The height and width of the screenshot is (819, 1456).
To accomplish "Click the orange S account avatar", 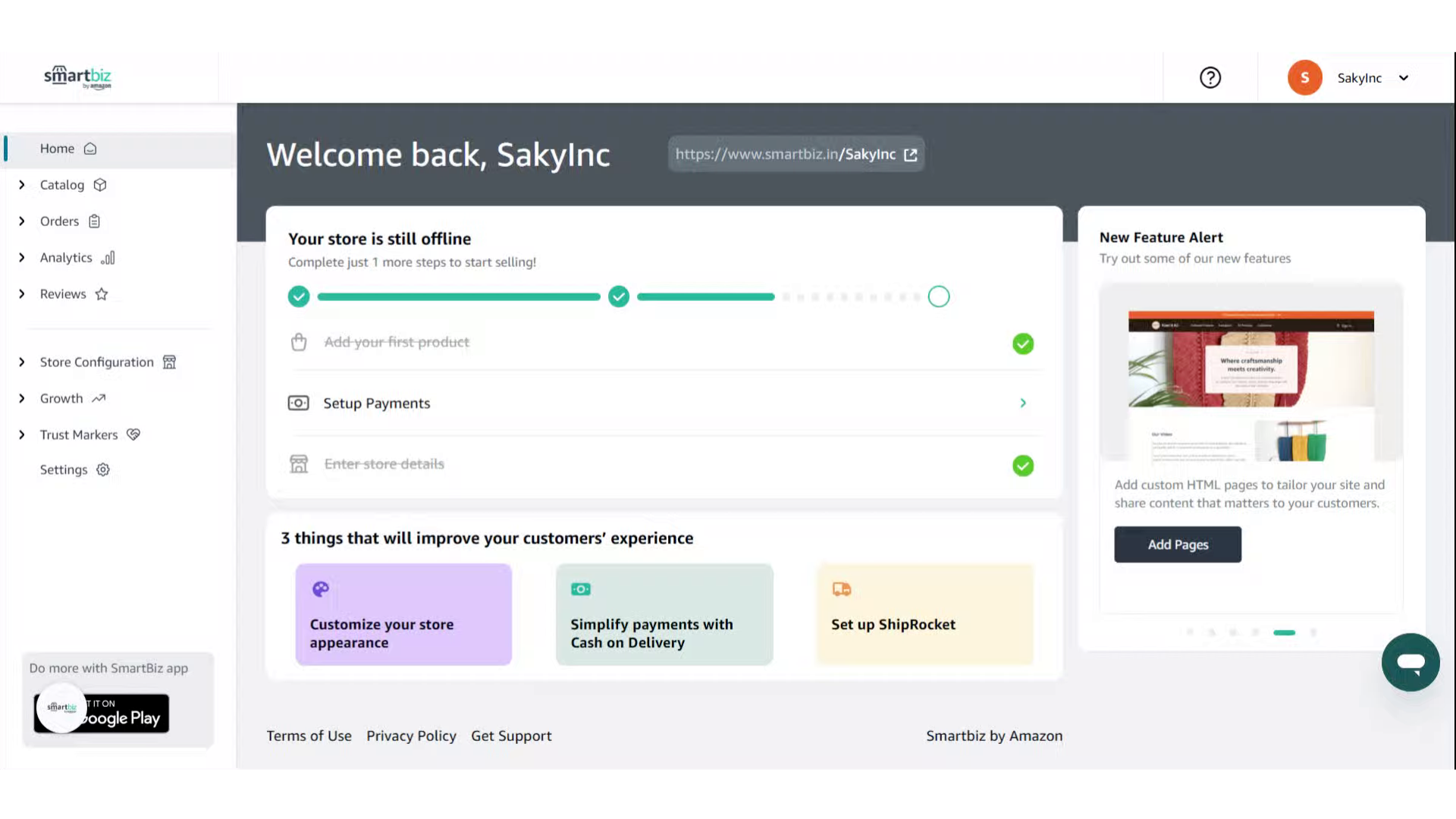I will [x=1304, y=77].
